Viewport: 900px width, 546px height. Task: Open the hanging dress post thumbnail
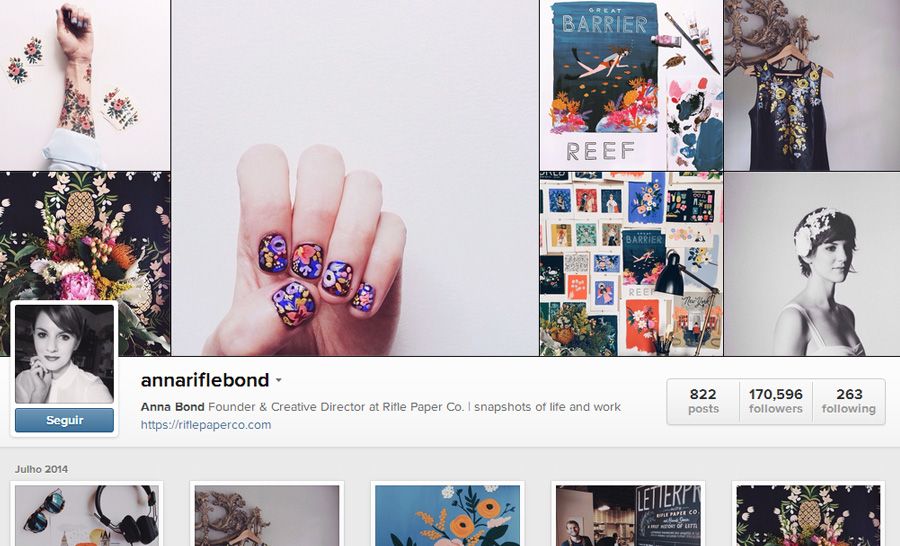point(267,515)
